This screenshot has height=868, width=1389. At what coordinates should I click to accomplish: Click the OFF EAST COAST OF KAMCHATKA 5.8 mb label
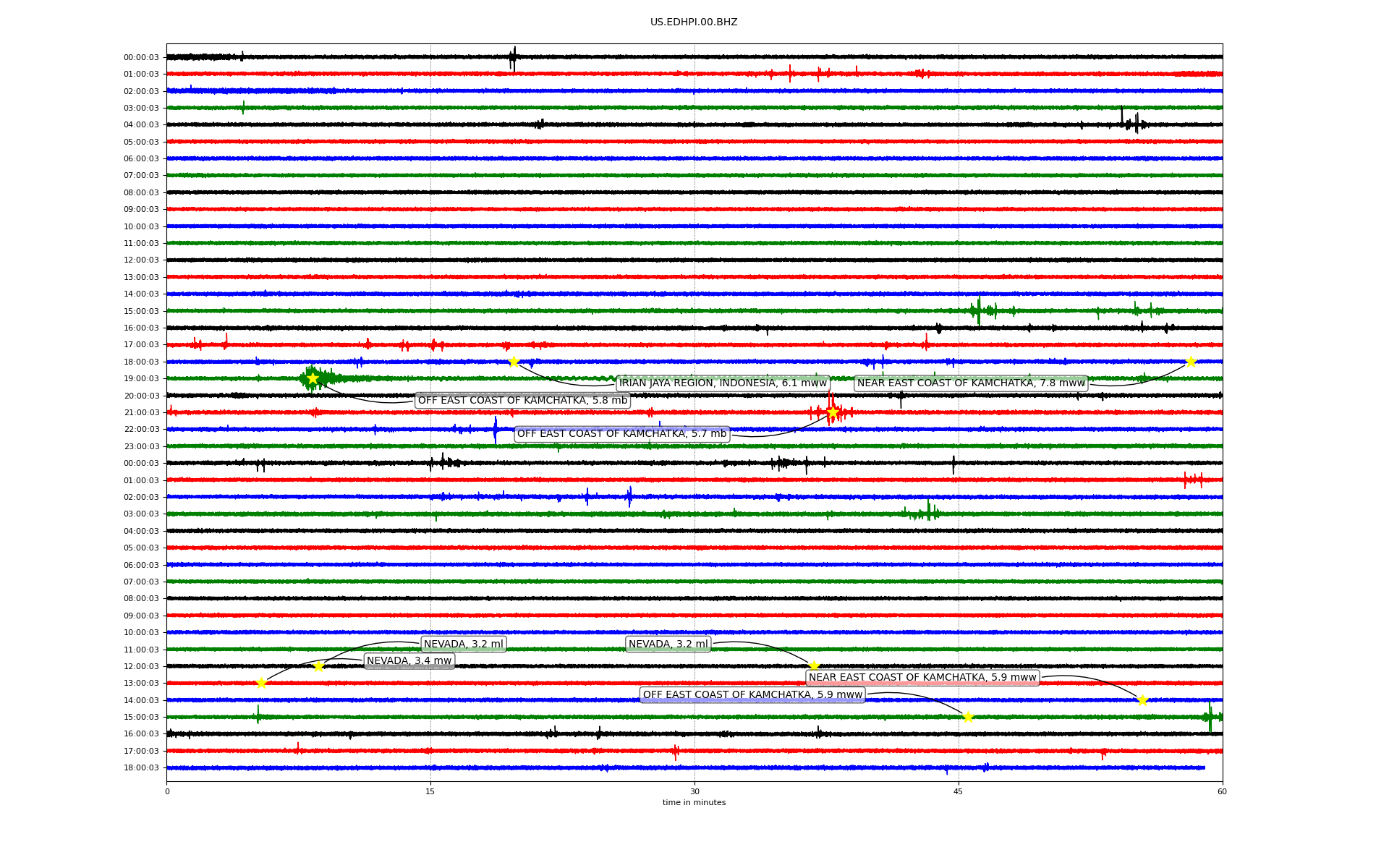click(522, 401)
